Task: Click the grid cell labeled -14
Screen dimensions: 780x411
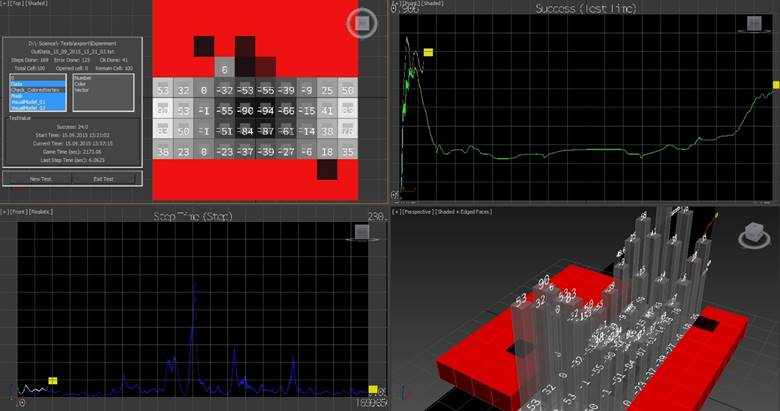Action: pyautogui.click(x=306, y=128)
